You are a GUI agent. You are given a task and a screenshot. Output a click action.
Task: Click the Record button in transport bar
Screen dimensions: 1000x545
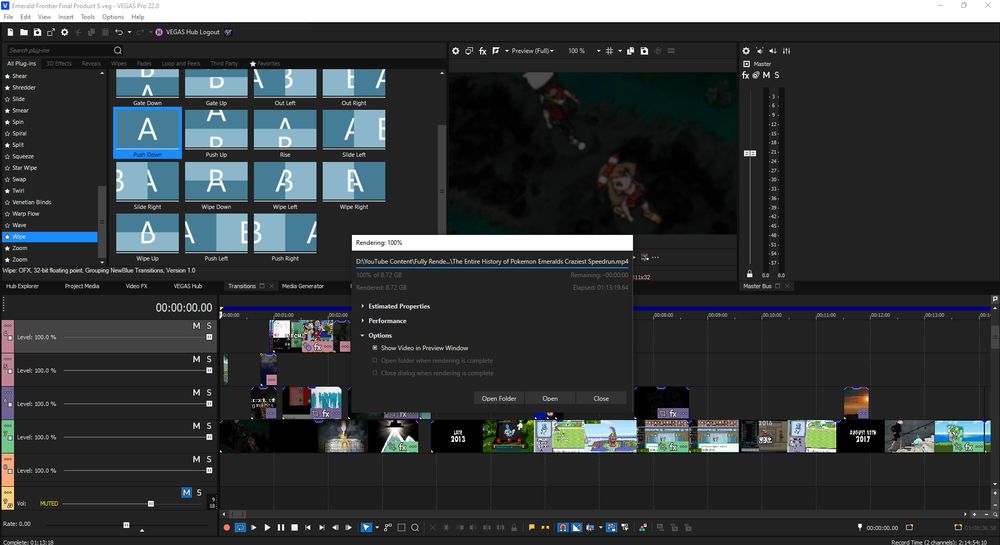click(x=226, y=528)
